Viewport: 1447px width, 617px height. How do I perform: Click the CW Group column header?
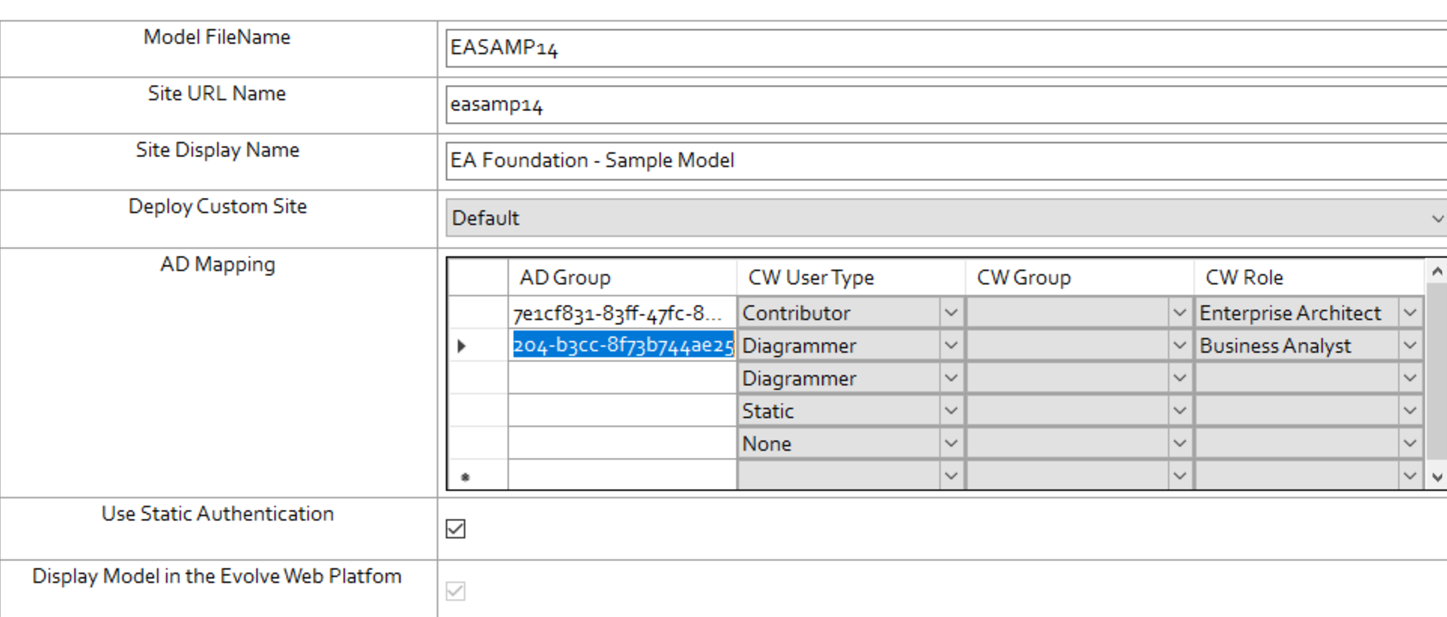1078,278
